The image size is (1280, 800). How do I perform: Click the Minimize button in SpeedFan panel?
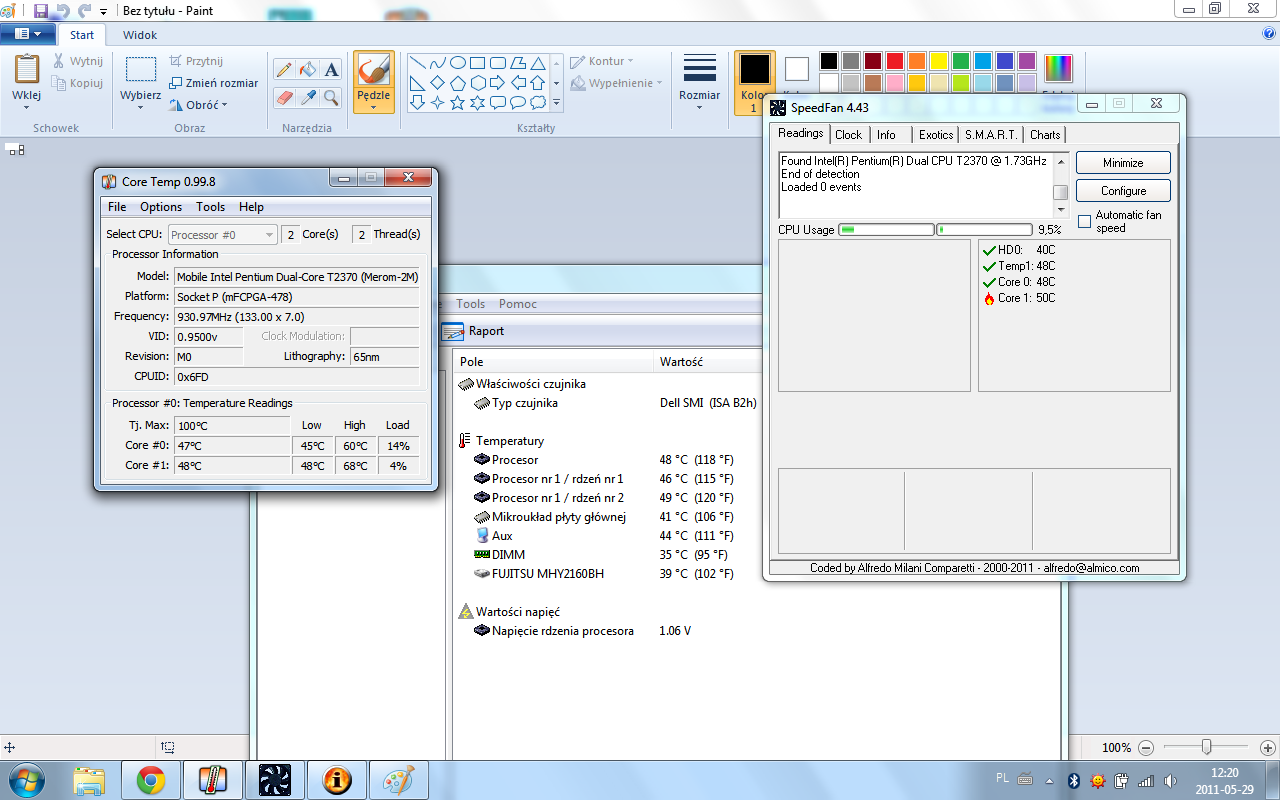(1123, 163)
